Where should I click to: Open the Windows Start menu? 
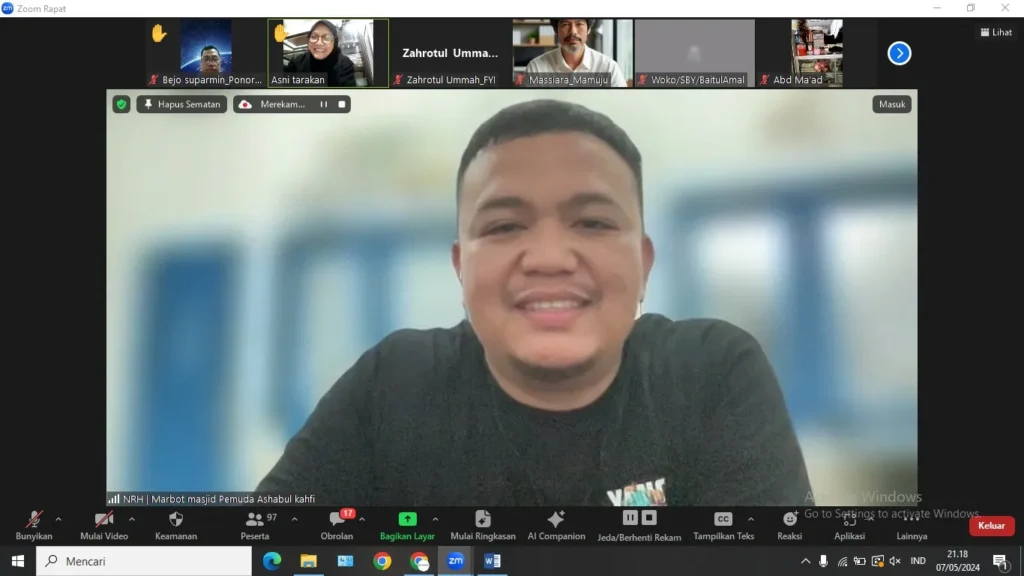tap(18, 561)
